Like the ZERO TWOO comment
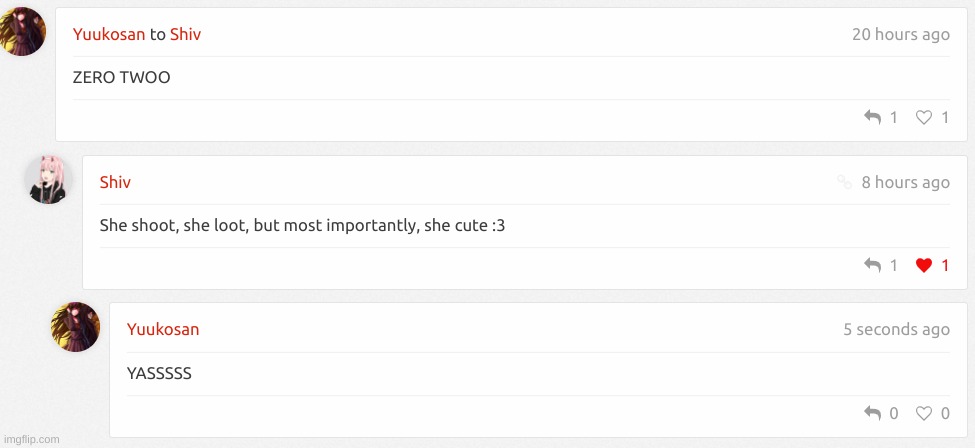This screenshot has height=448, width=975. pyautogui.click(x=924, y=117)
